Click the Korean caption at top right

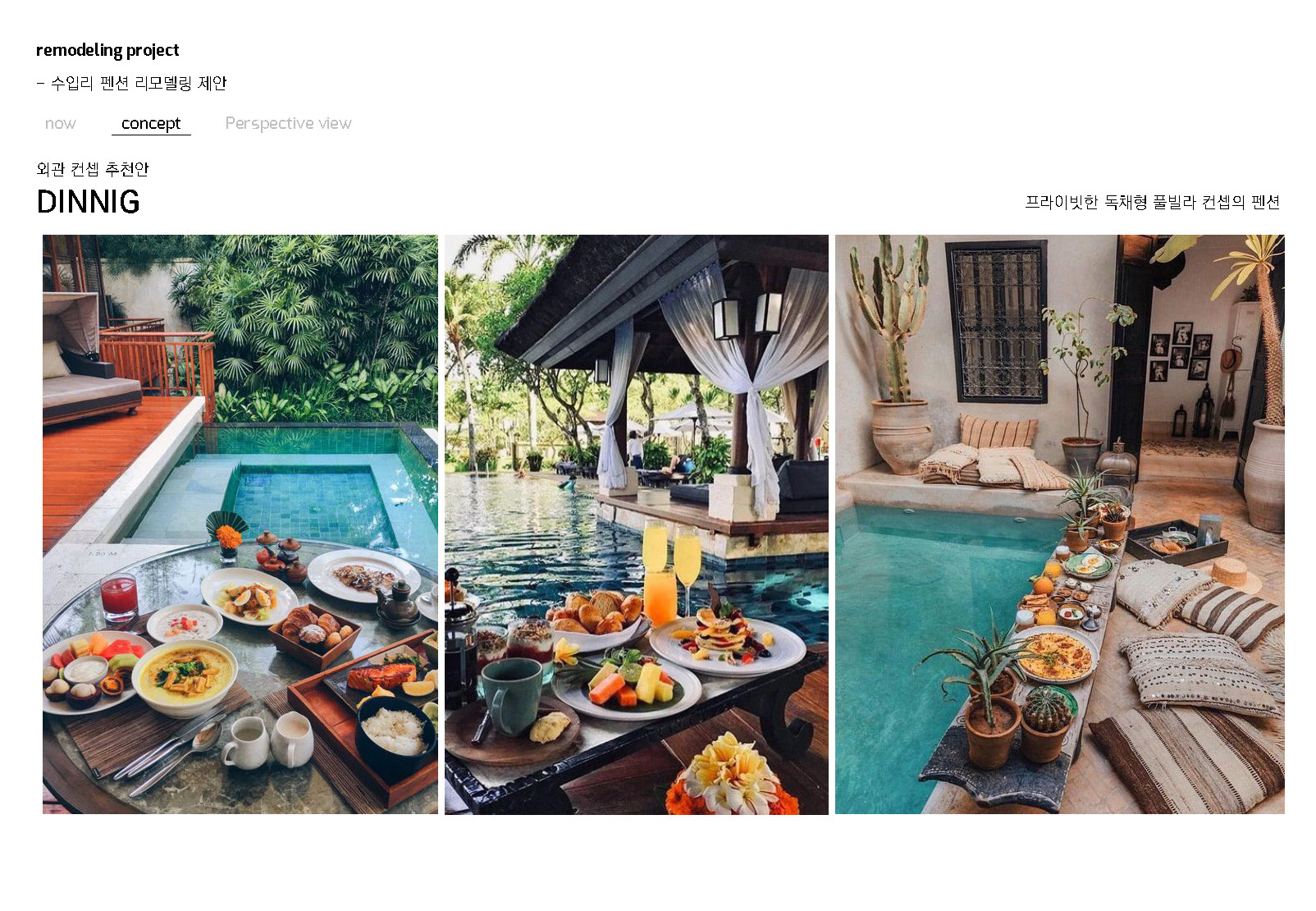pyautogui.click(x=1153, y=202)
